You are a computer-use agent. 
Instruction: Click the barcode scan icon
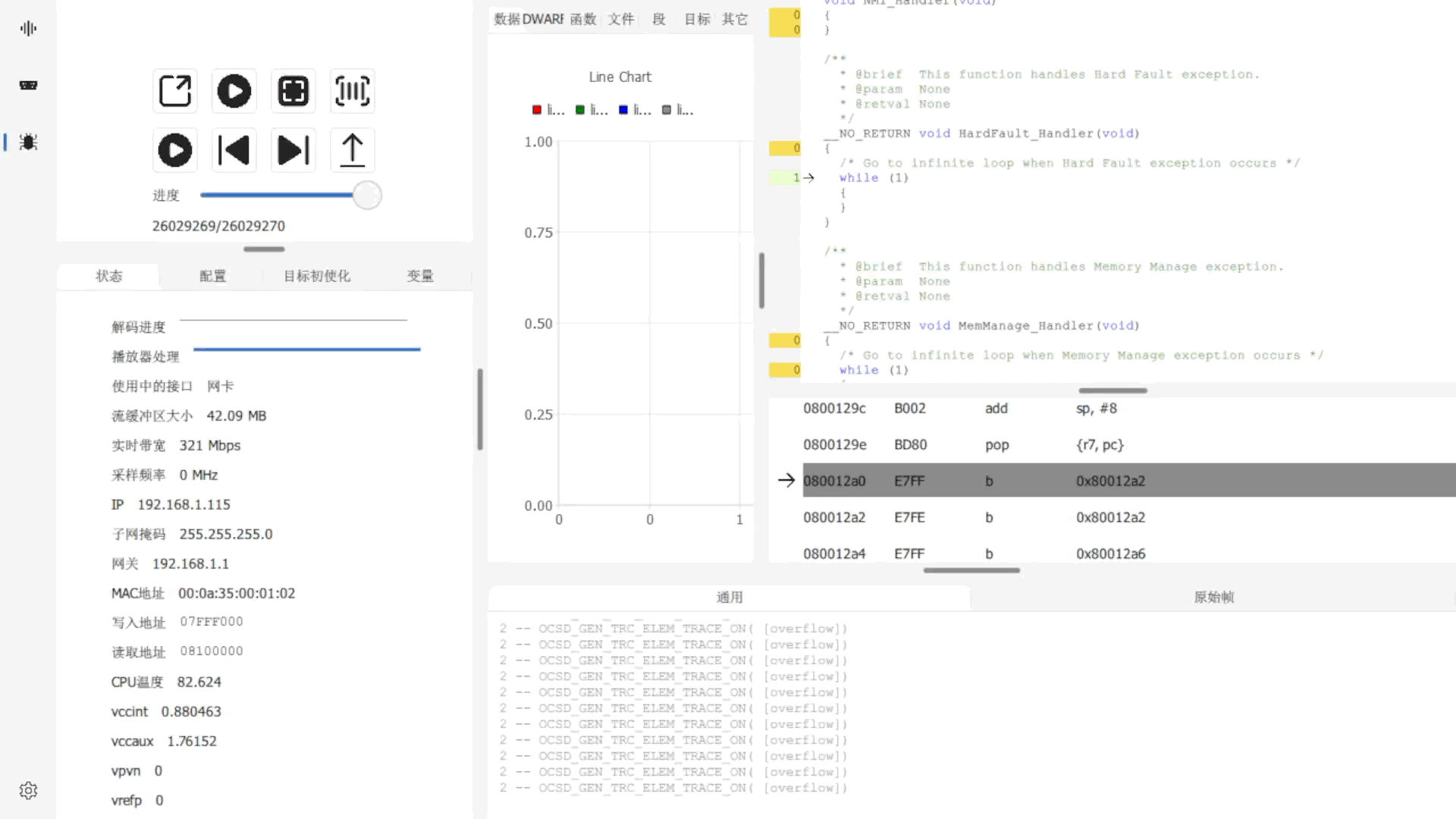(x=353, y=91)
